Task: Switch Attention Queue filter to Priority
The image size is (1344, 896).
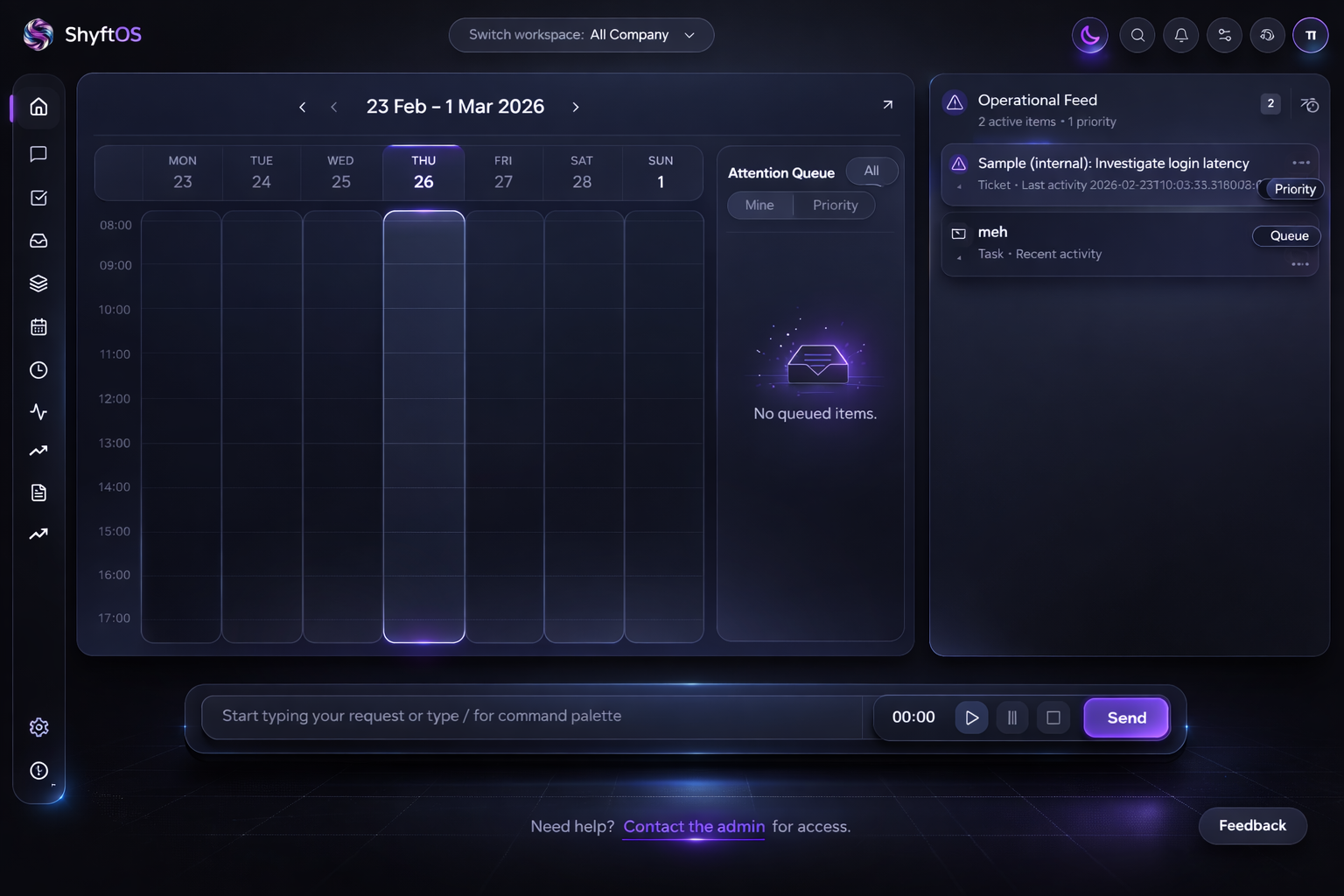Action: pyautogui.click(x=834, y=205)
